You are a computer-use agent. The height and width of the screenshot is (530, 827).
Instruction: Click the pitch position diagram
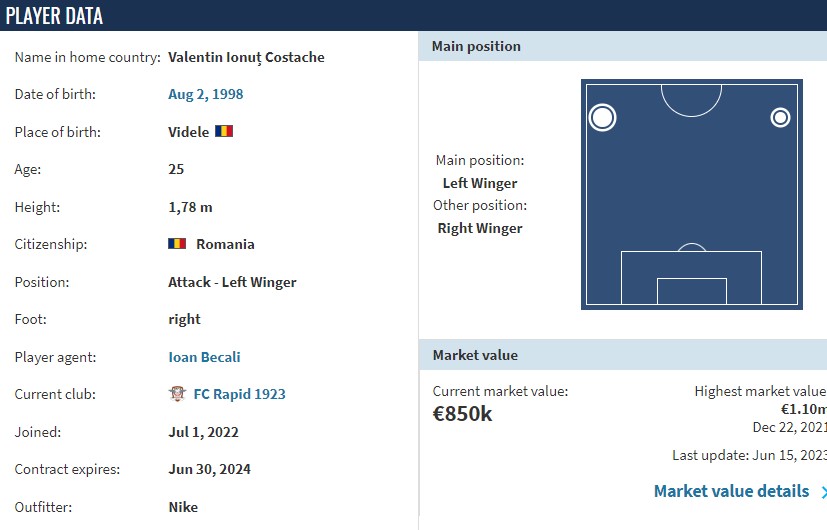[x=691, y=194]
